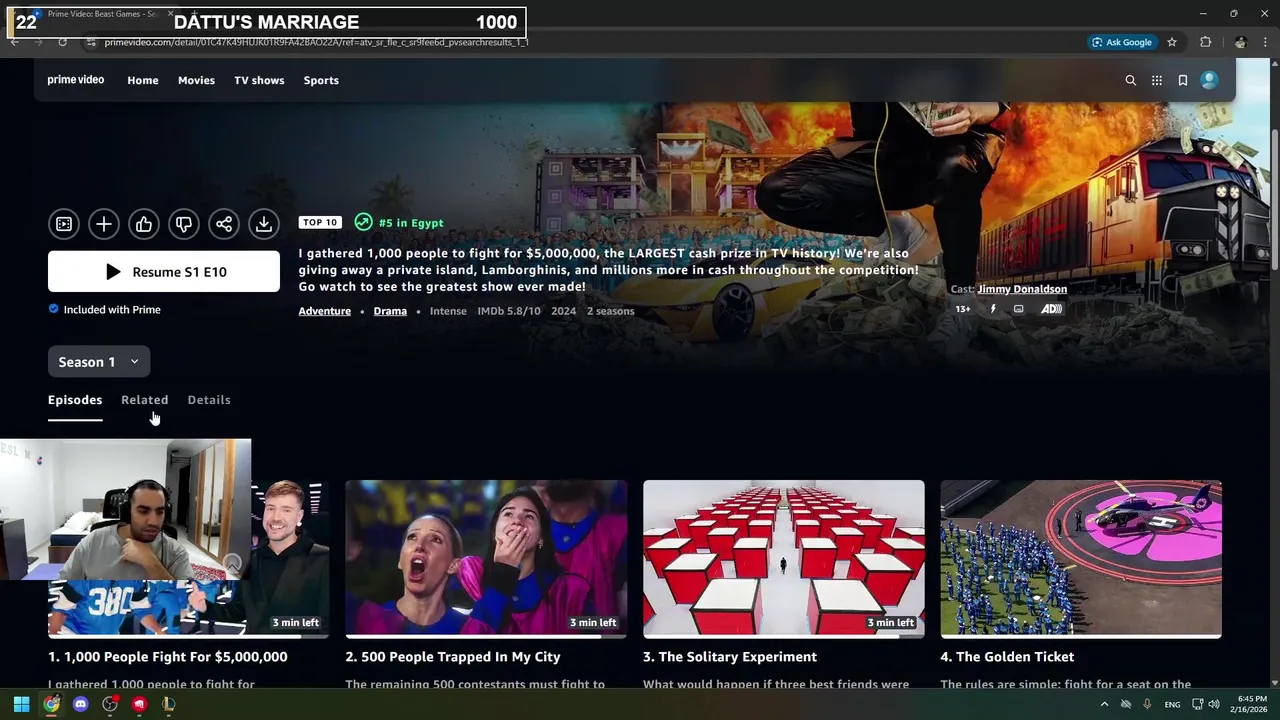The image size is (1280, 720).
Task: Click the Prime Video logo
Action: (76, 80)
